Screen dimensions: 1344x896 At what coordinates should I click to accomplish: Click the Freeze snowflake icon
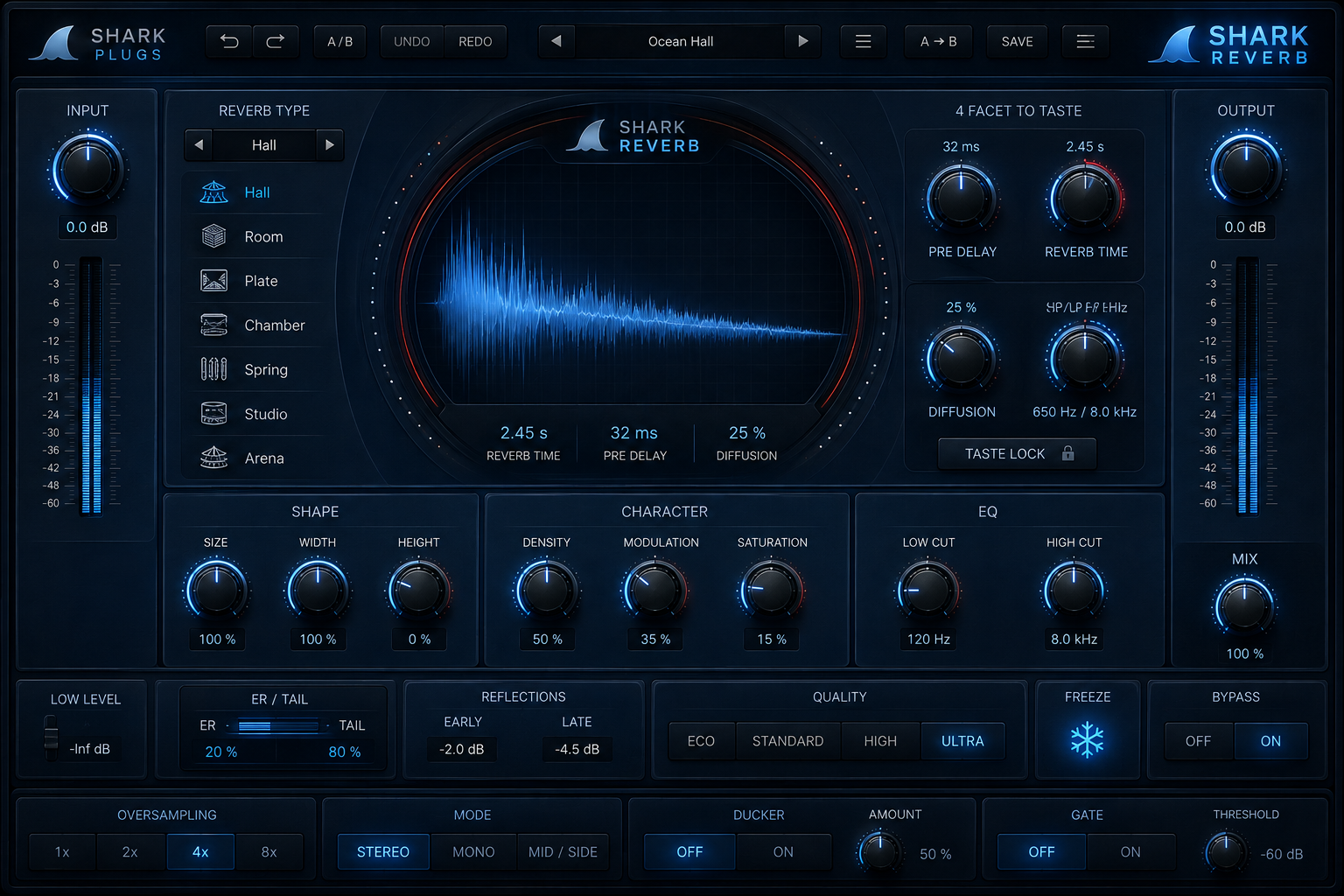[1088, 740]
